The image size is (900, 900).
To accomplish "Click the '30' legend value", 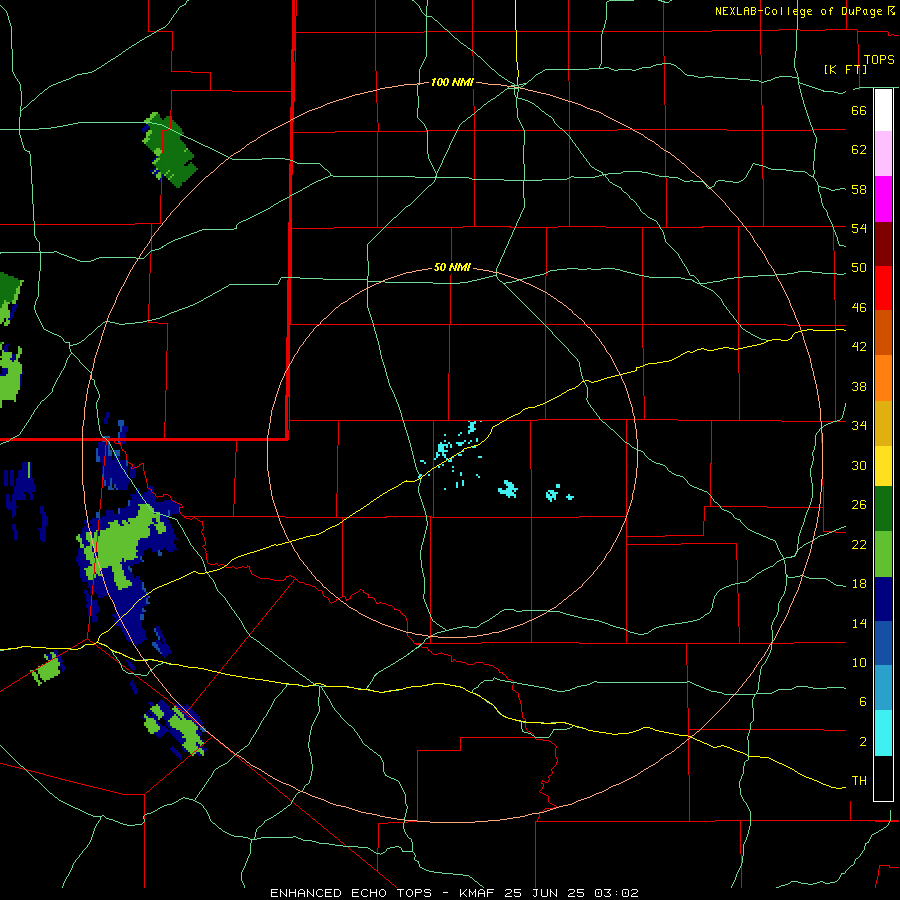I will coord(859,465).
